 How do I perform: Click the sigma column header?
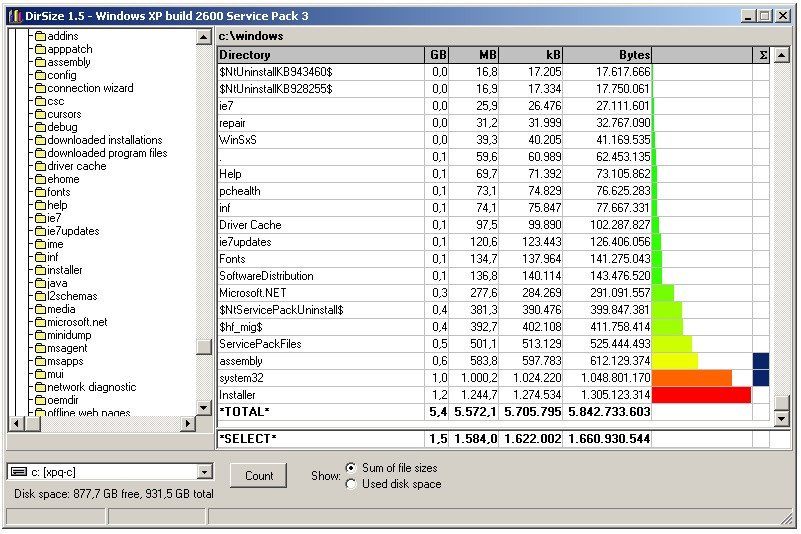click(x=762, y=55)
